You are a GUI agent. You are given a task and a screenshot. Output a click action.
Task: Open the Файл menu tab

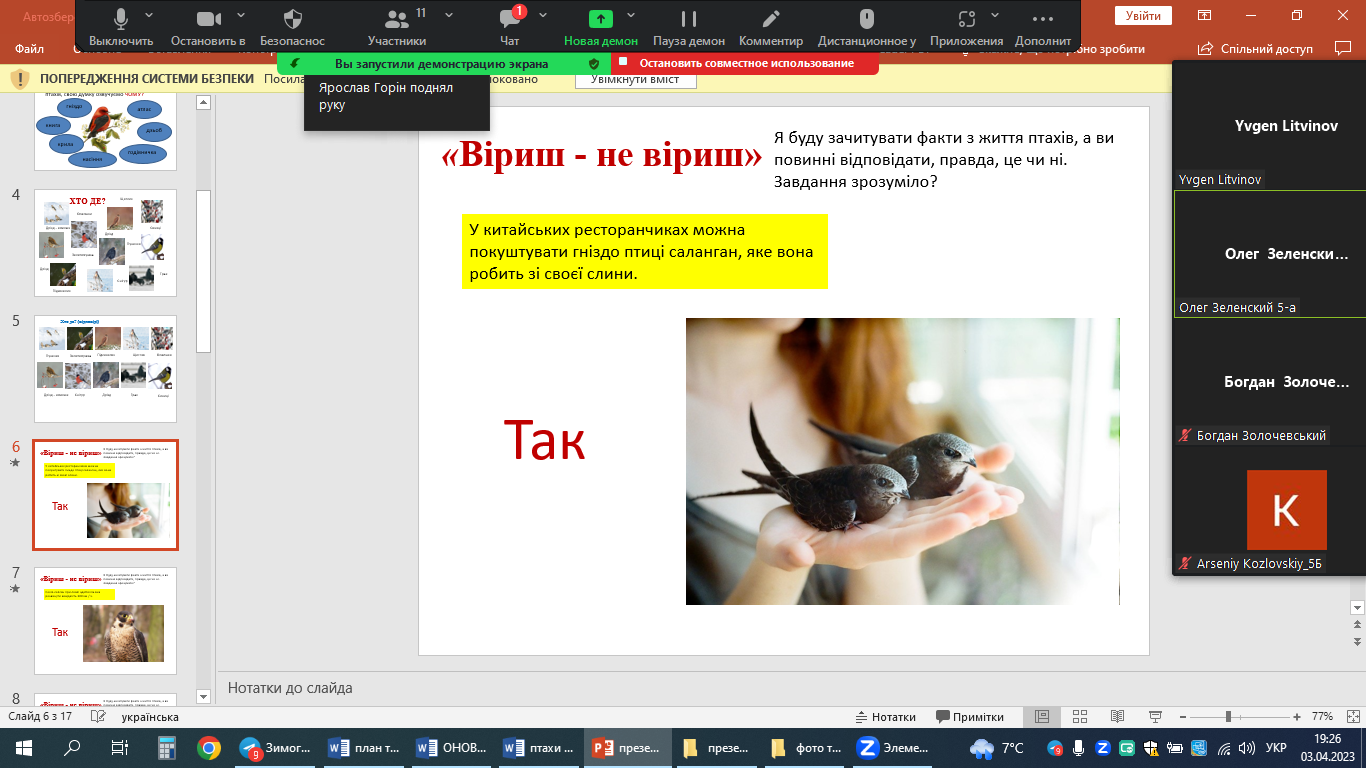(30, 48)
